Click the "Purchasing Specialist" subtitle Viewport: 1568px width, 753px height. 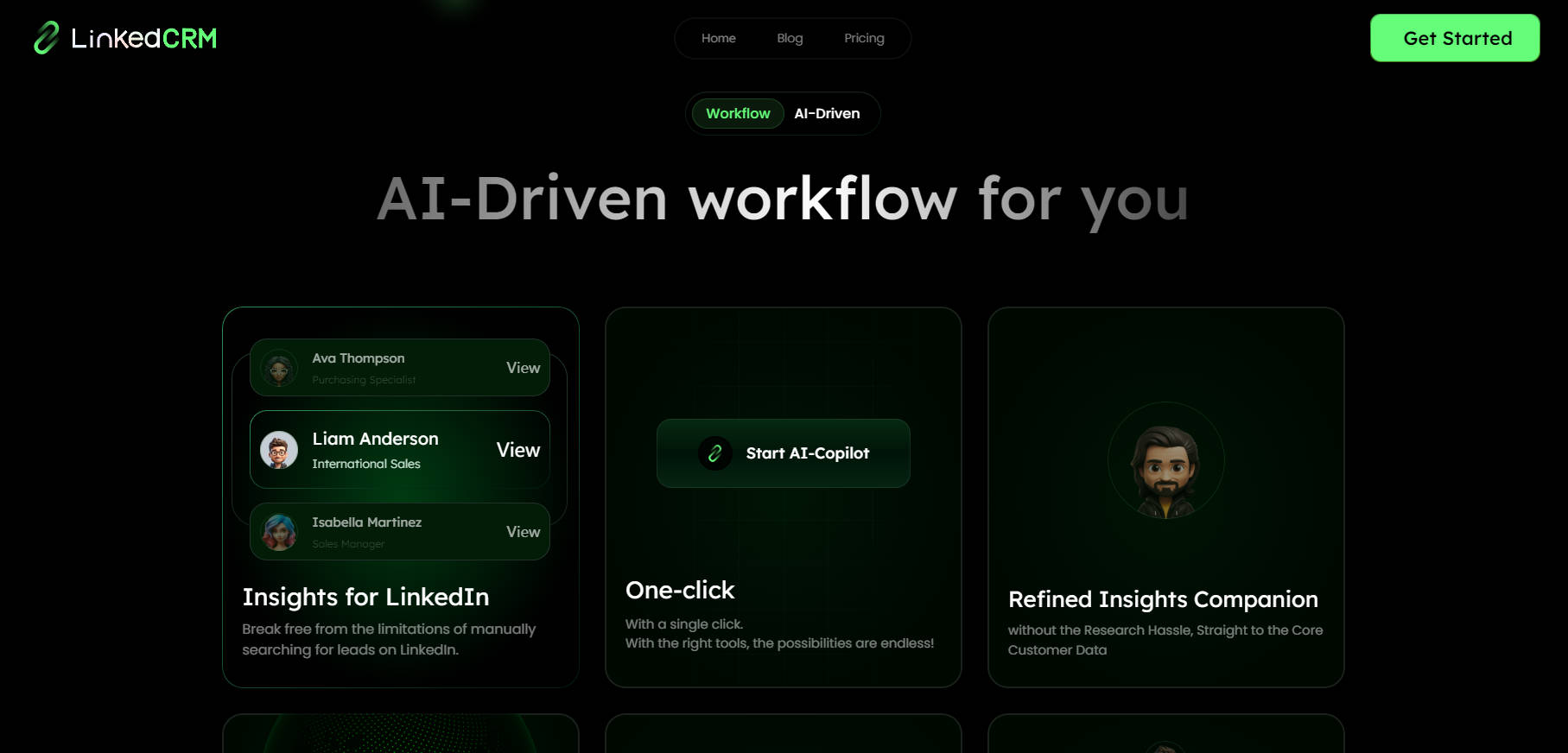click(x=364, y=380)
